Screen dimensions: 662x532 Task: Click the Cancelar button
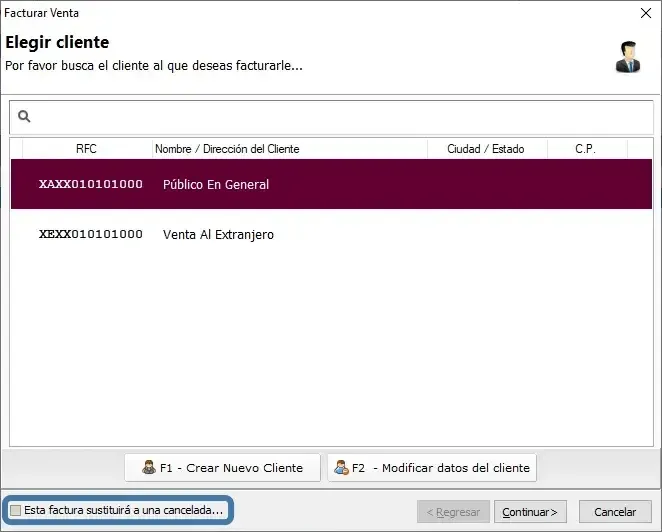coord(615,512)
